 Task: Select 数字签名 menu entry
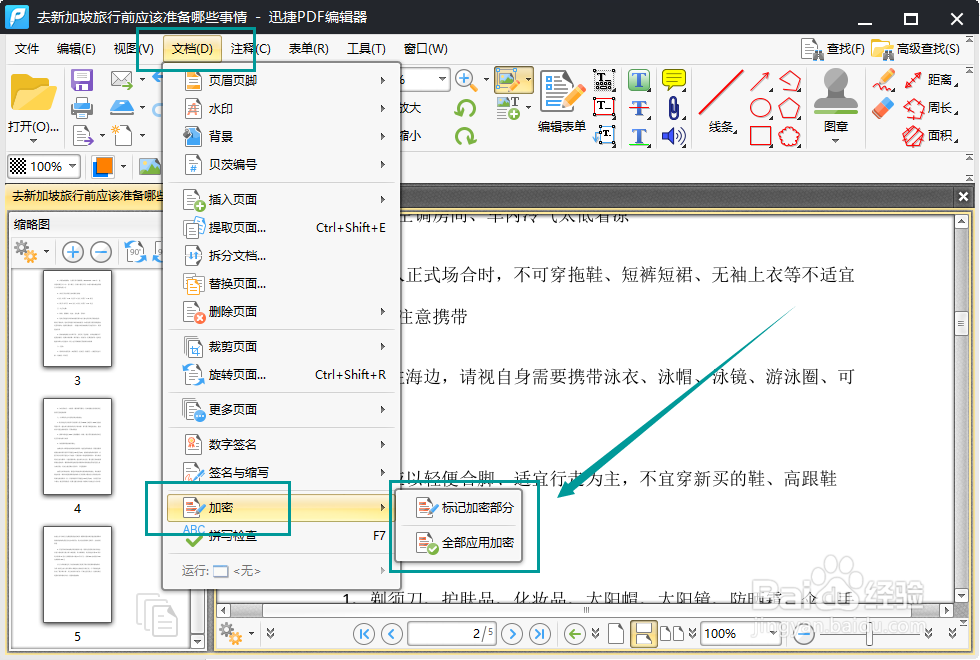click(x=283, y=444)
